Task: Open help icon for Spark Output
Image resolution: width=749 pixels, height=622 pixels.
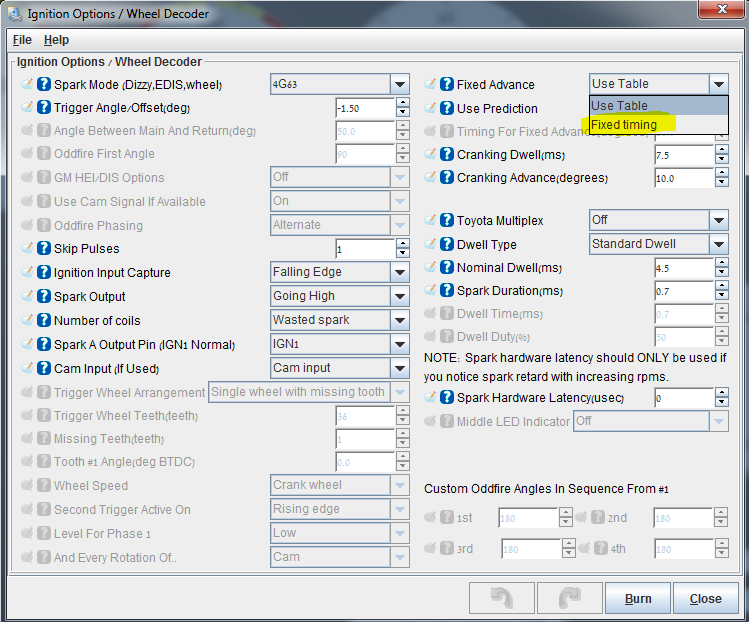Action: pyautogui.click(x=43, y=296)
